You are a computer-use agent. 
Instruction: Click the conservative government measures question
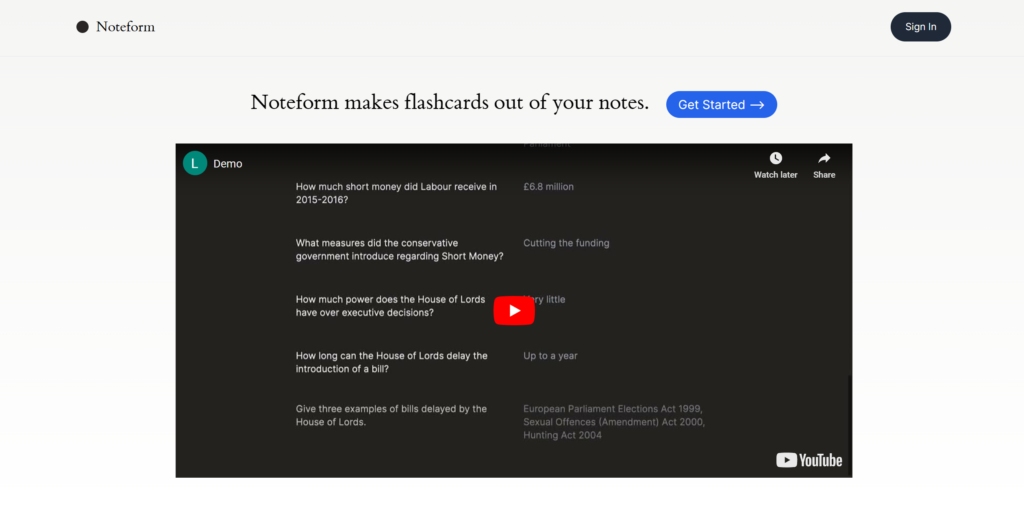399,249
